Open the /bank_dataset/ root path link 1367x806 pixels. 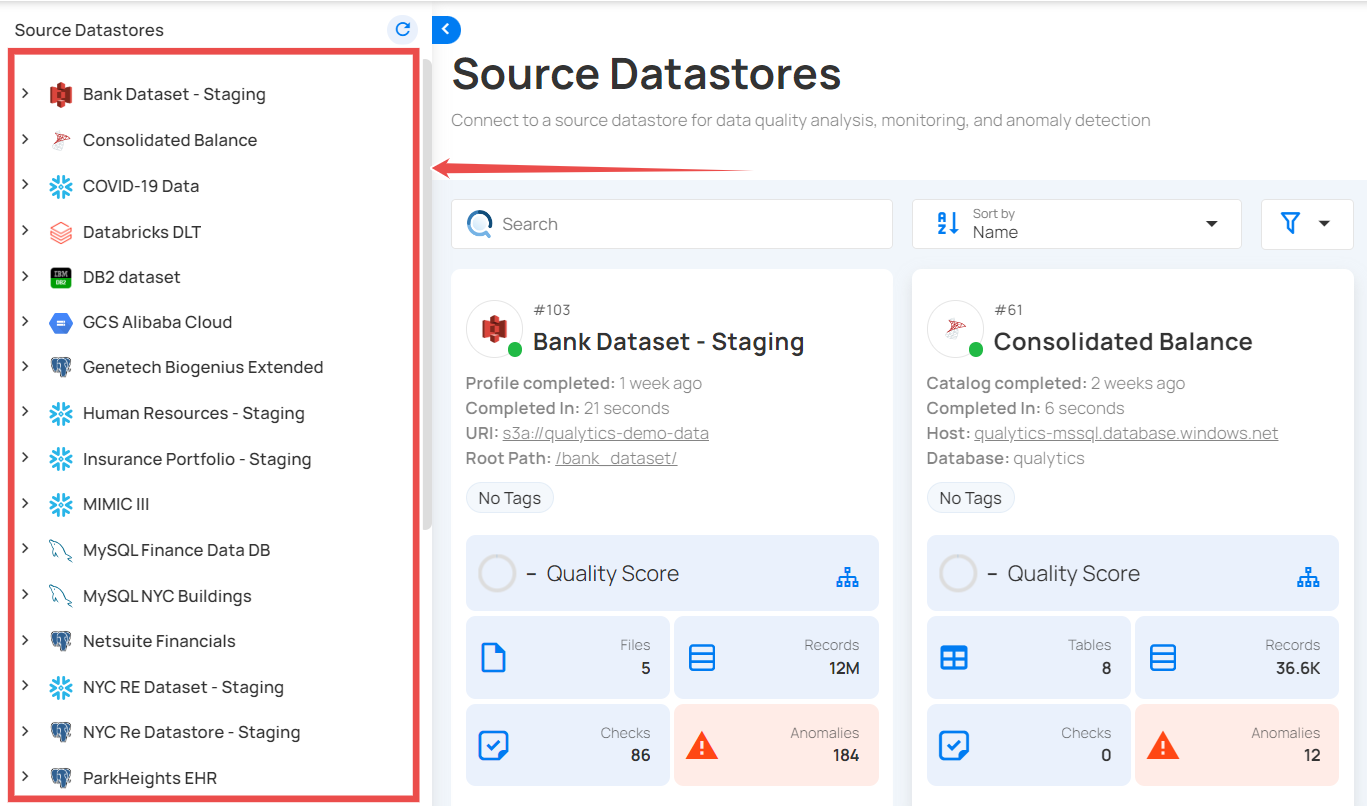tap(616, 458)
